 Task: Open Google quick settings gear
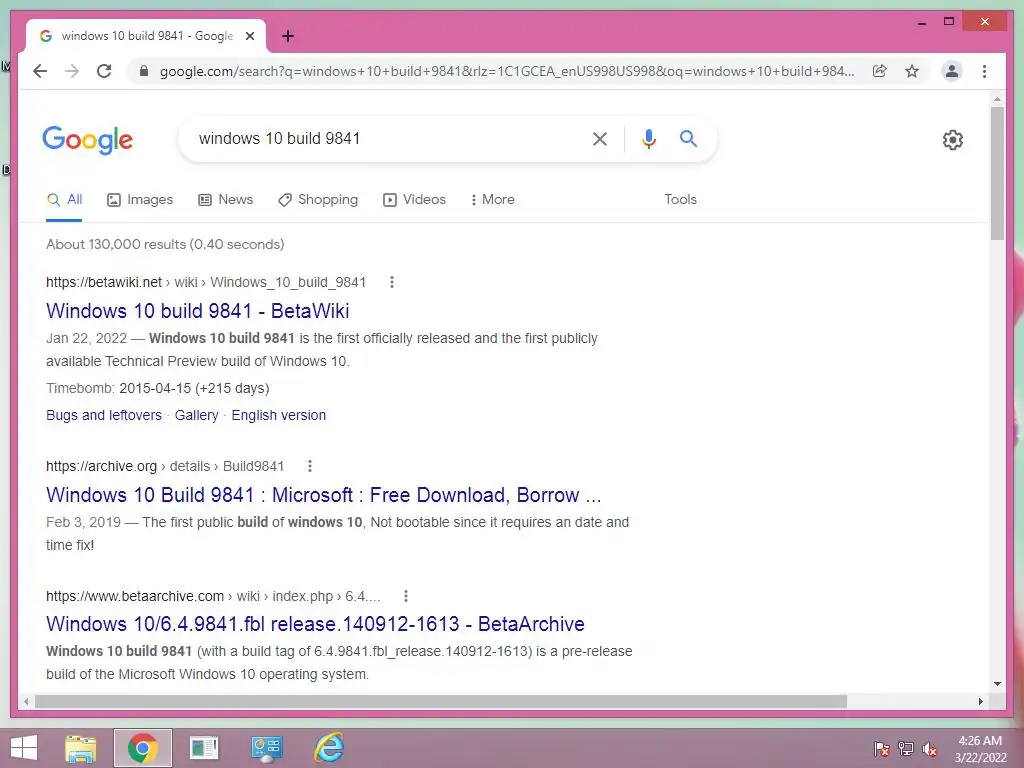pos(953,140)
